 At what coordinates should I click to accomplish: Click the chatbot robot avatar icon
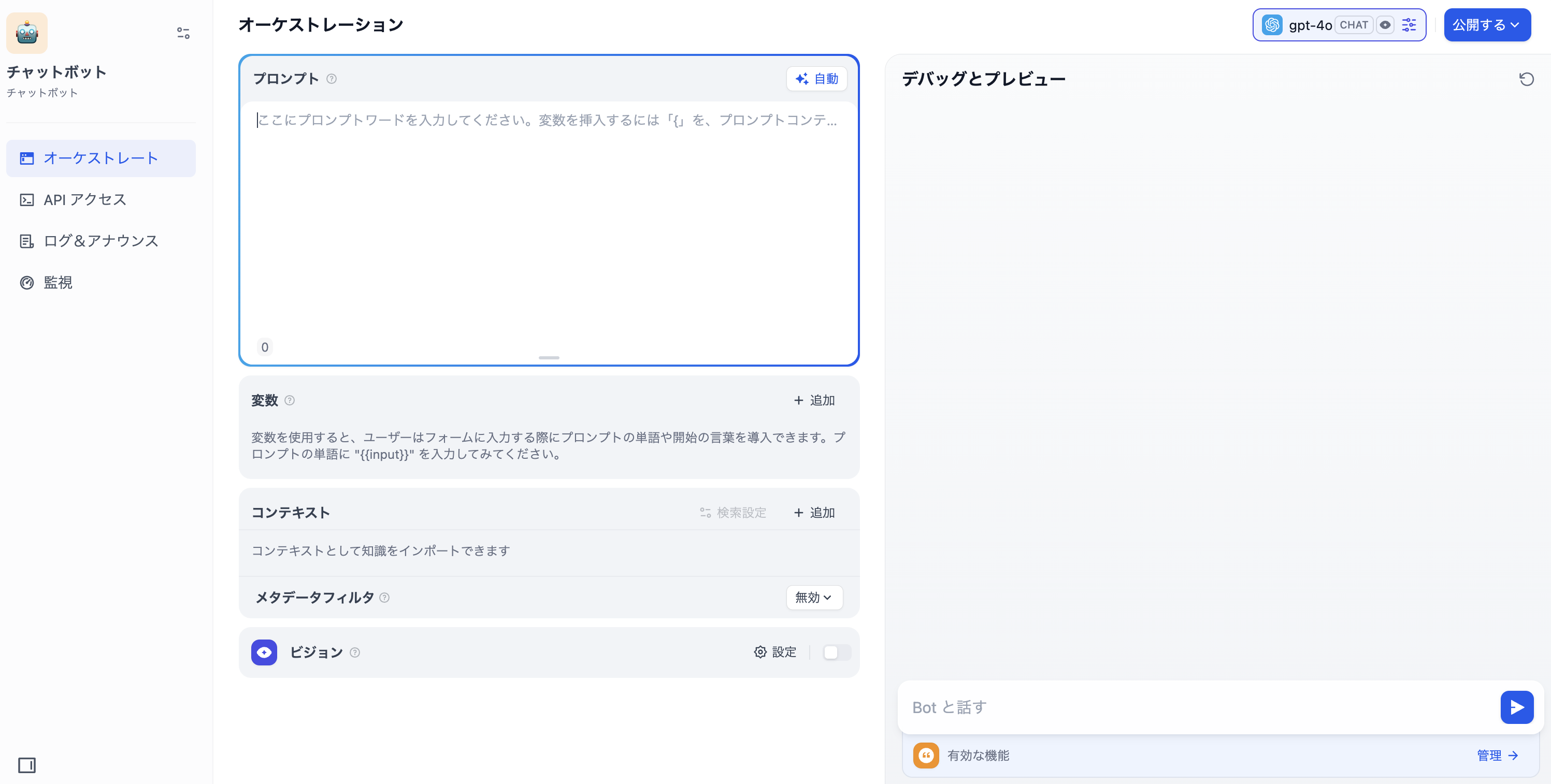(26, 33)
